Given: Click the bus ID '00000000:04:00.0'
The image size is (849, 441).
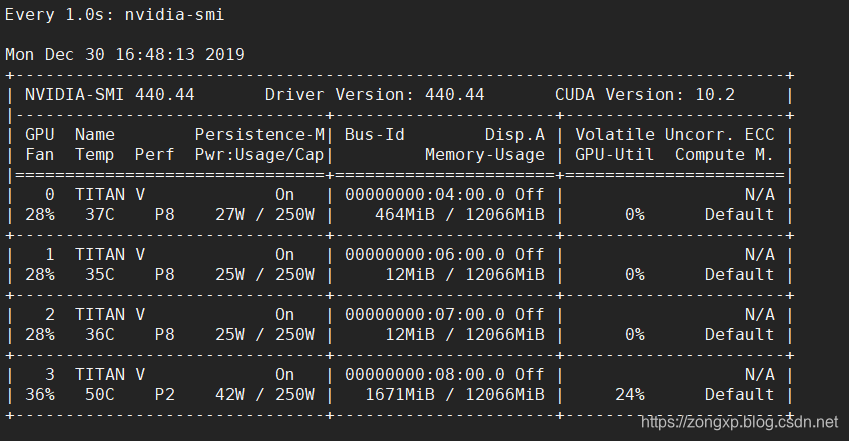Looking at the screenshot, I should [x=424, y=195].
